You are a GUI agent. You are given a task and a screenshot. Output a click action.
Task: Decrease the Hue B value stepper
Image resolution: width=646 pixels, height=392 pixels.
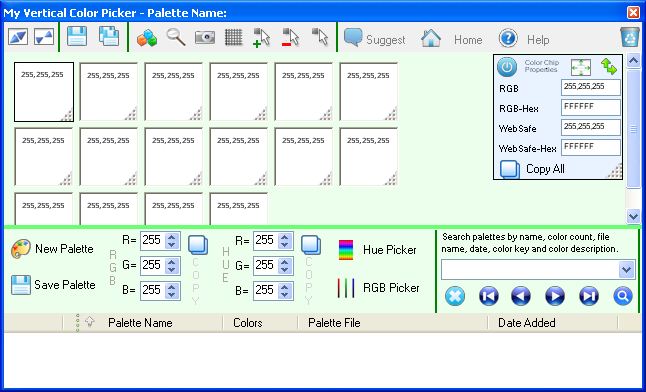pos(284,295)
